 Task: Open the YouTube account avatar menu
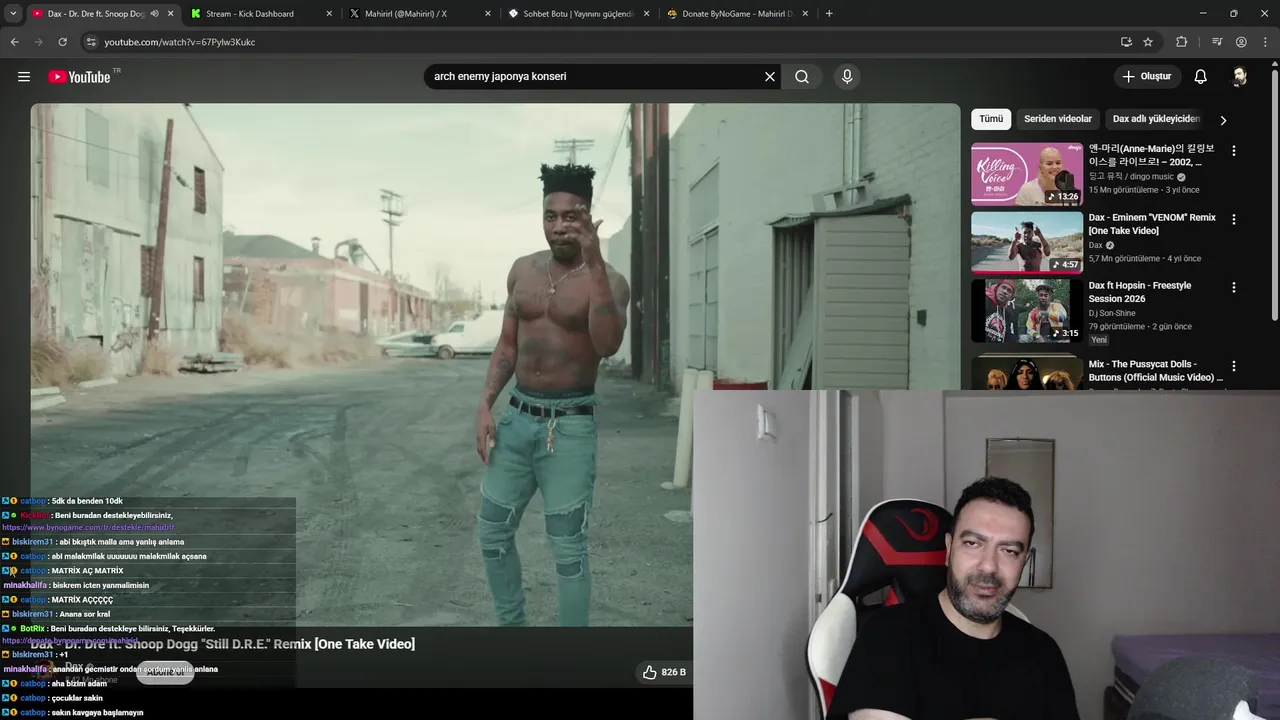[1240, 76]
